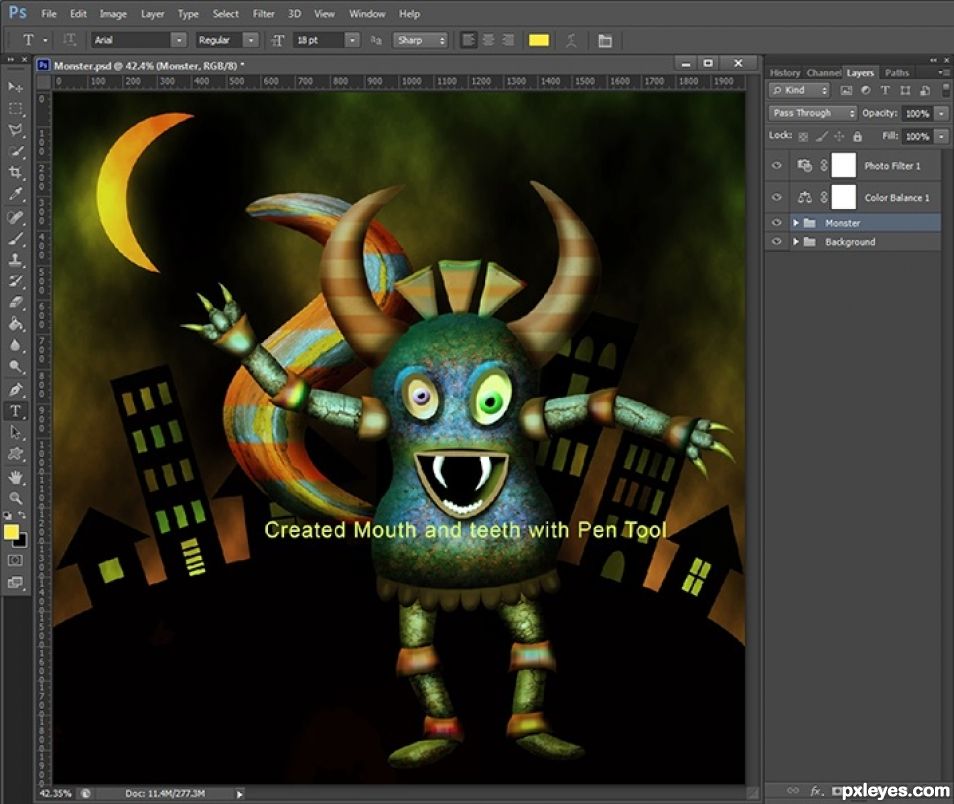Select the Clone Stamp tool

pyautogui.click(x=15, y=260)
